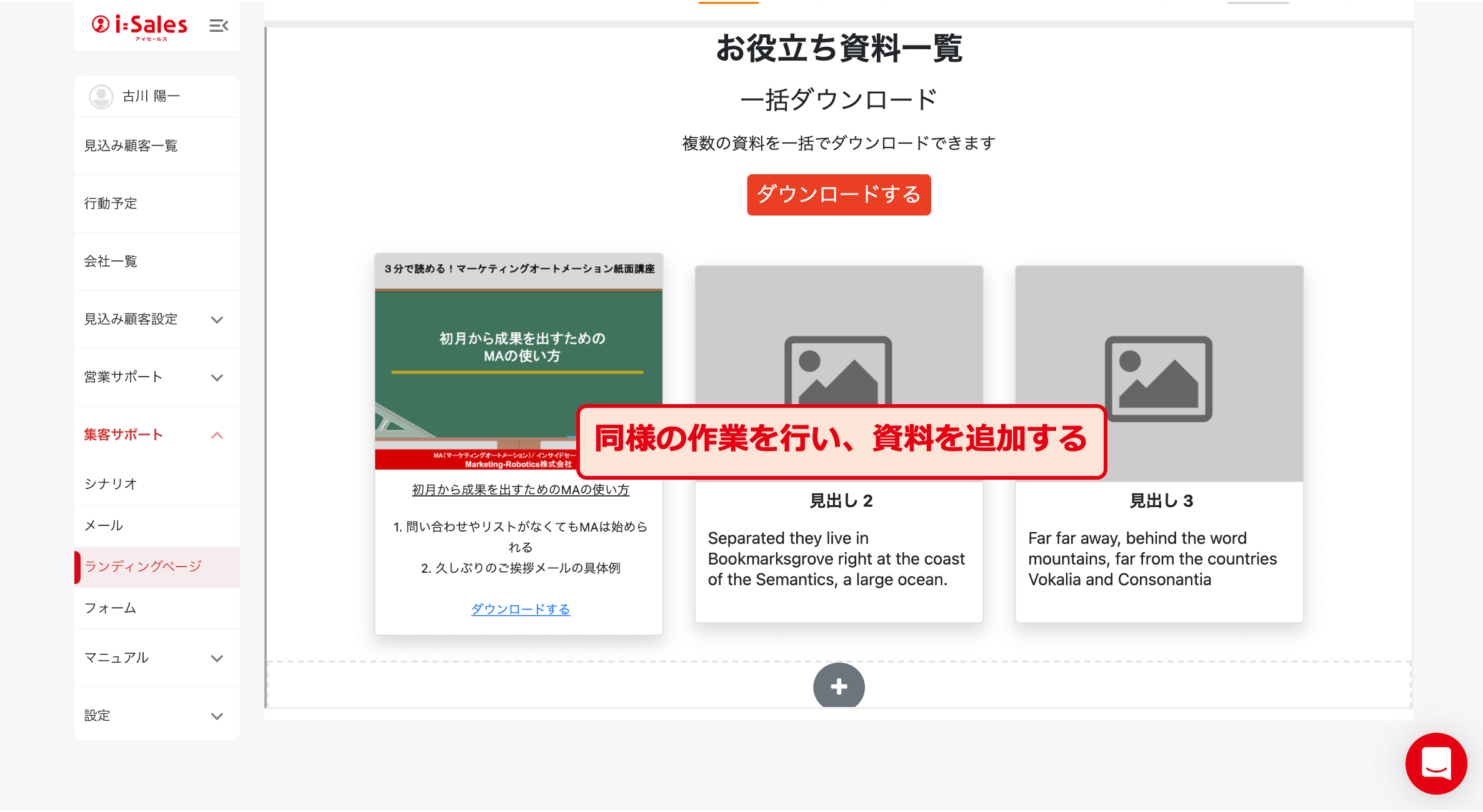Collapse 集客サポート menu chevron
The image size is (1483, 812).
point(217,435)
